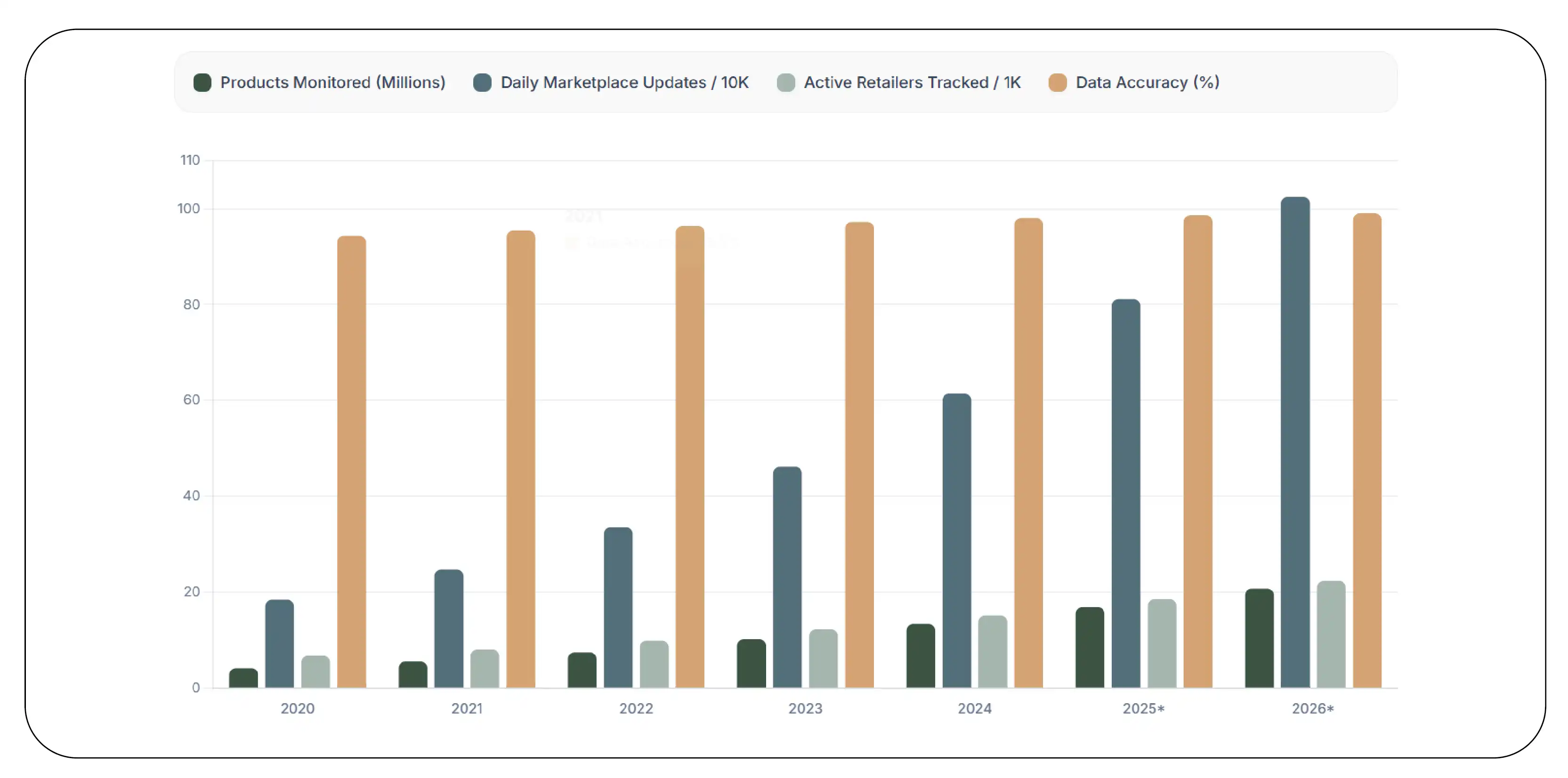The image size is (1568, 778).
Task: Click the 0 y-axis value
Action: point(195,687)
